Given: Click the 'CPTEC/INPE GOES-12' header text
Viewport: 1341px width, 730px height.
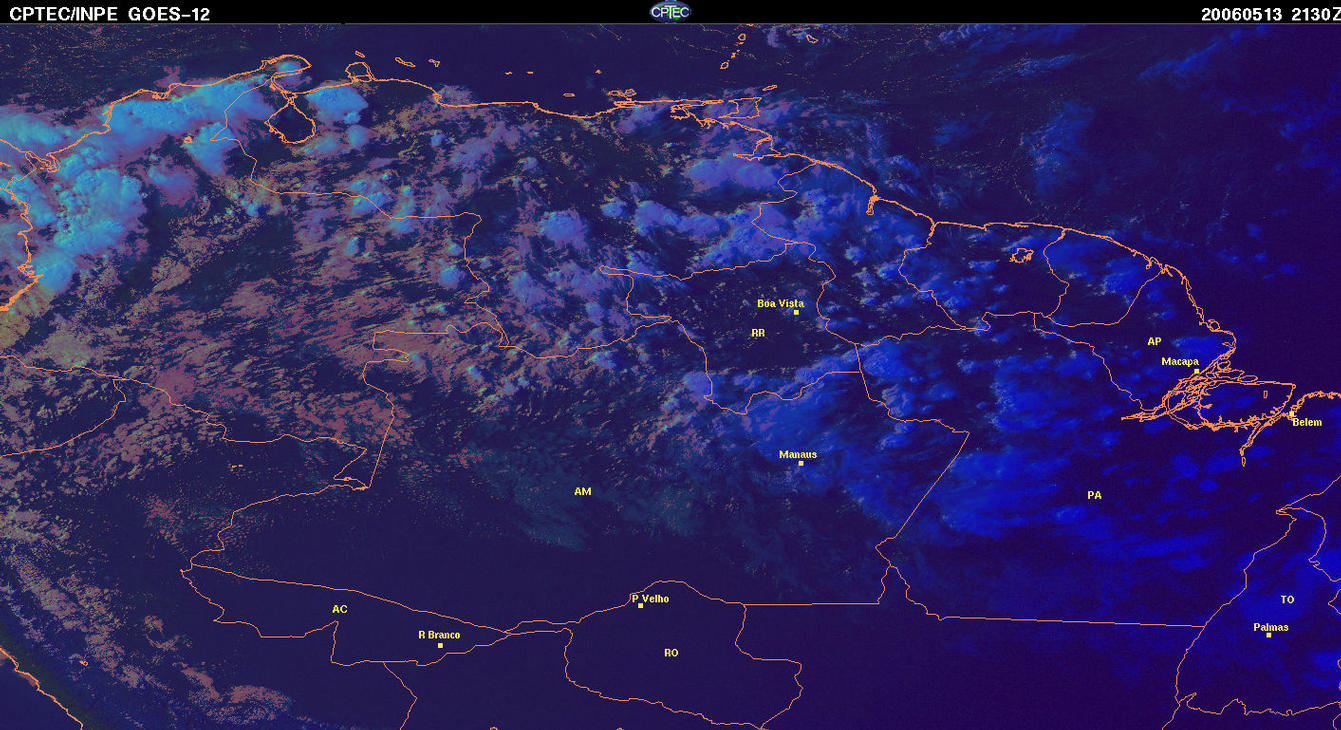Looking at the screenshot, I should (110, 14).
